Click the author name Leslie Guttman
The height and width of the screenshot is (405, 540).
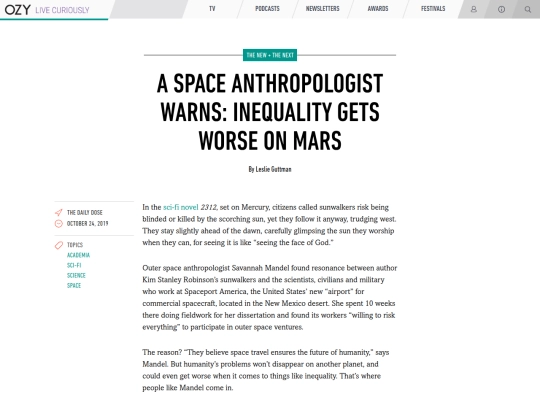(273, 169)
